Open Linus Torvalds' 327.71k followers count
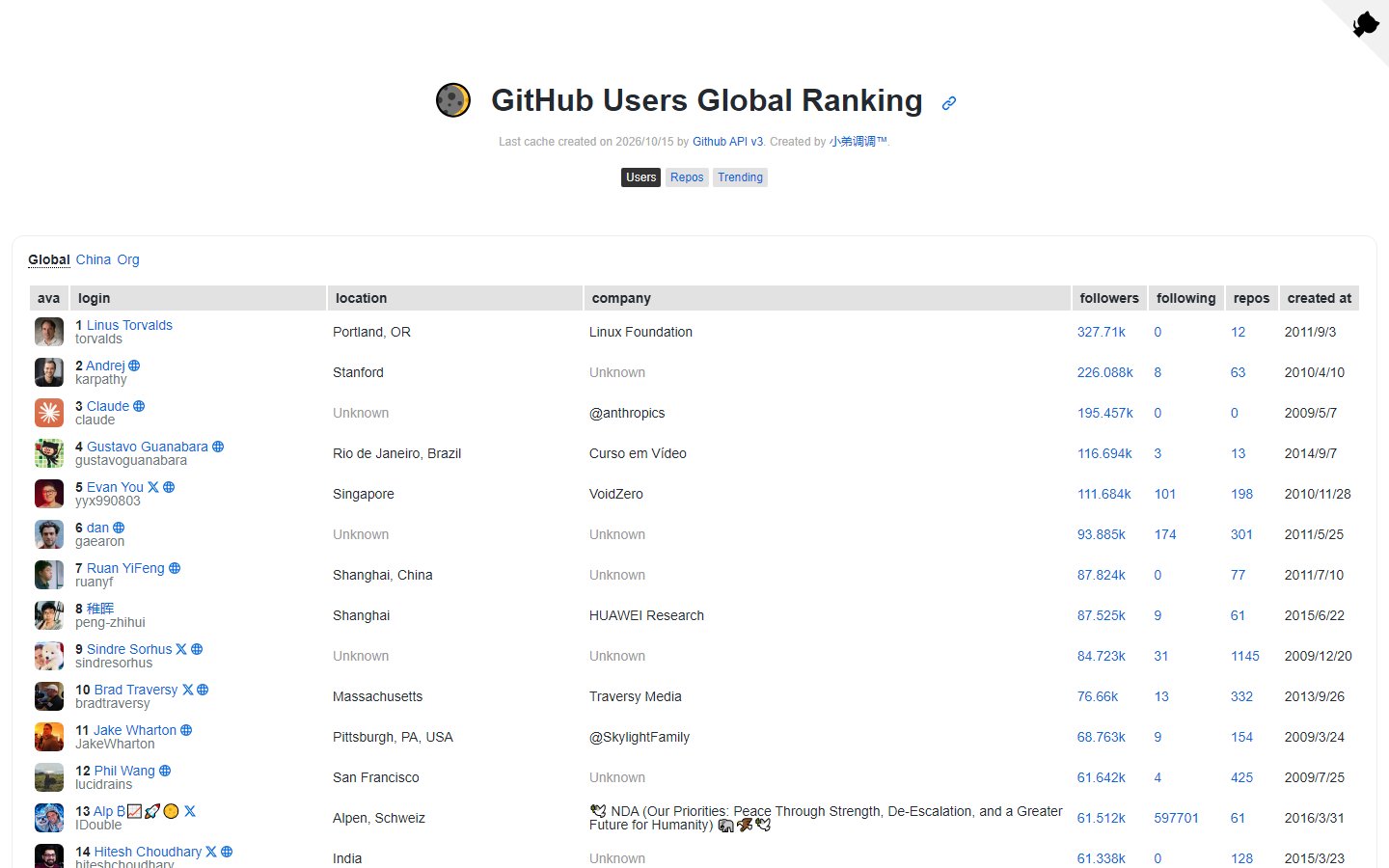1389x868 pixels. [x=1102, y=332]
